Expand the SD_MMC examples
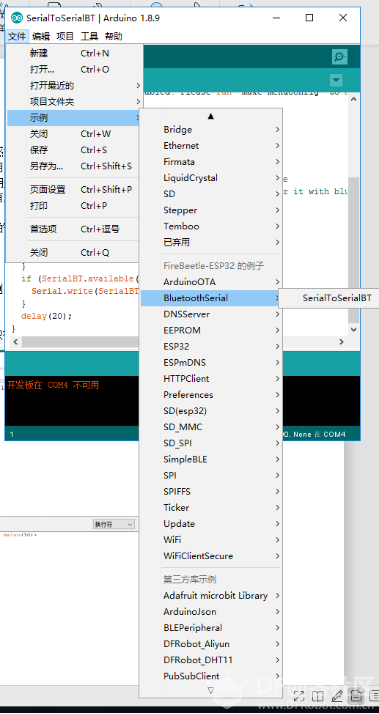379x714 pixels. pyautogui.click(x=211, y=427)
